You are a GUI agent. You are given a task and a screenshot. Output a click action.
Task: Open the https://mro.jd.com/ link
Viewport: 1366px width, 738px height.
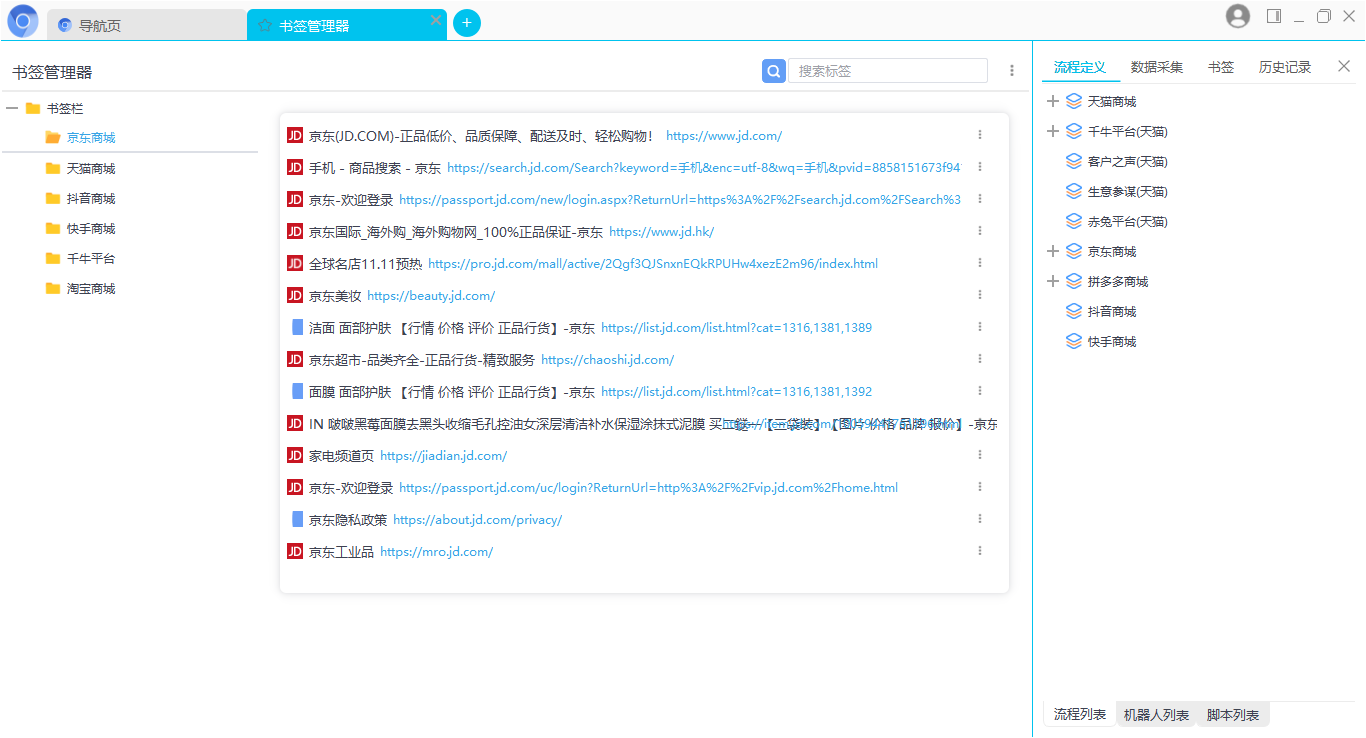click(437, 552)
